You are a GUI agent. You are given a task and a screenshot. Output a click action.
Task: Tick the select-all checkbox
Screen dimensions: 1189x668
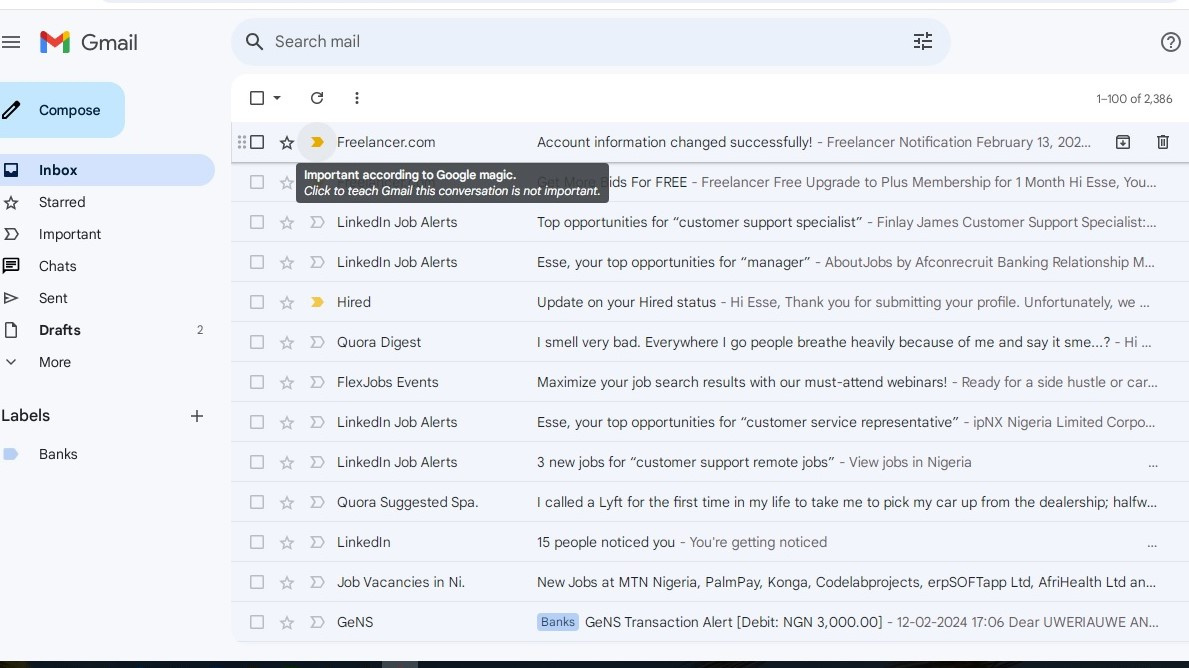(257, 98)
